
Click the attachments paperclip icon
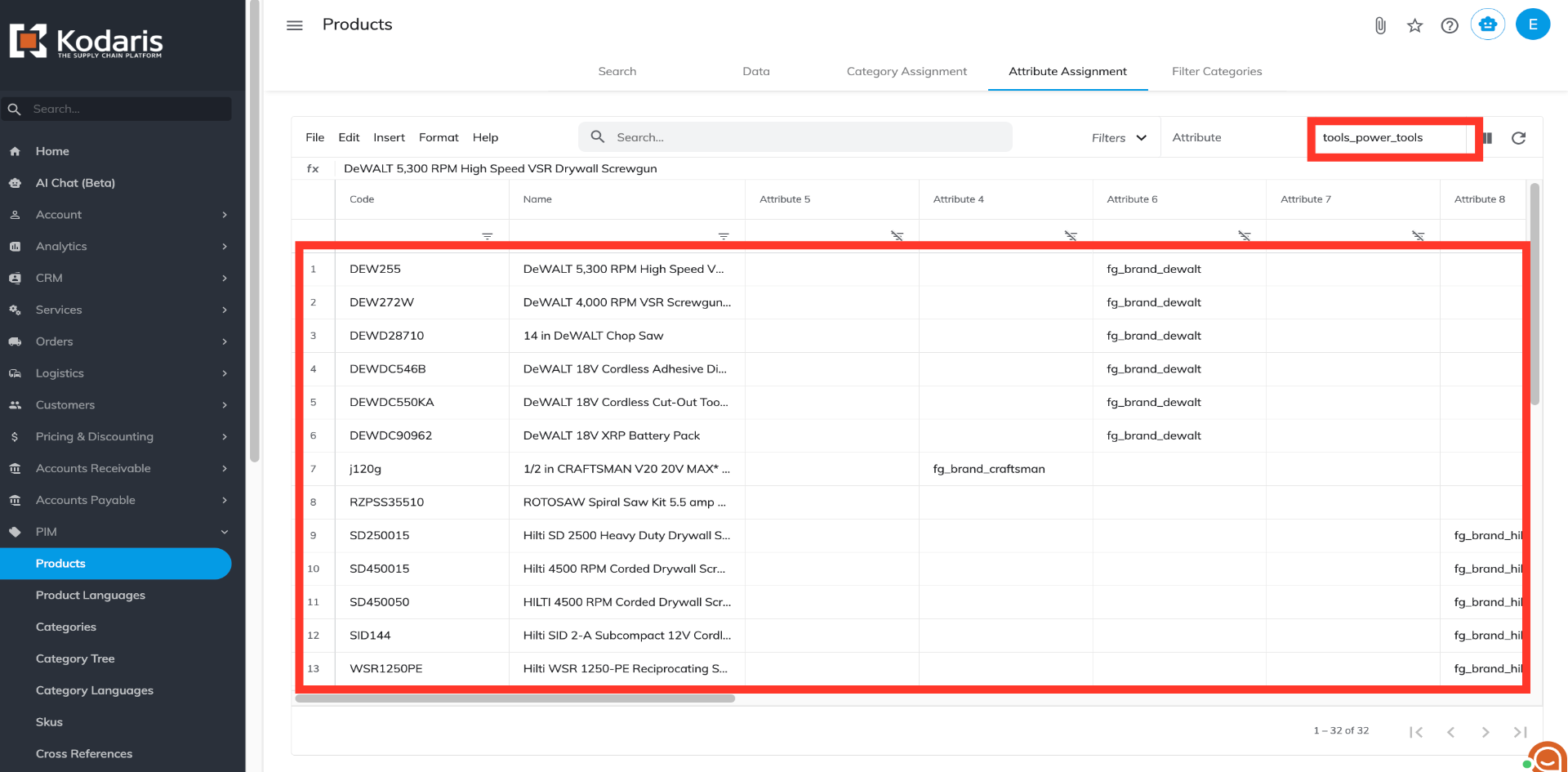[1380, 25]
